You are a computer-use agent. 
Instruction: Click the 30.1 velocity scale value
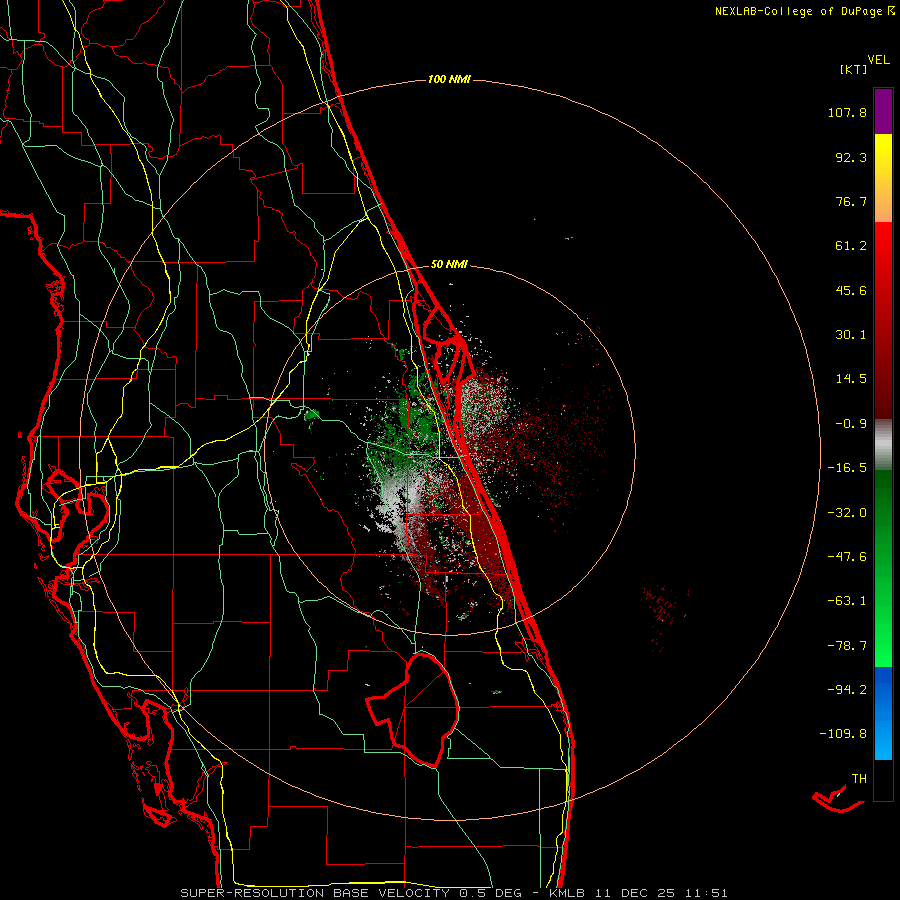tap(851, 335)
